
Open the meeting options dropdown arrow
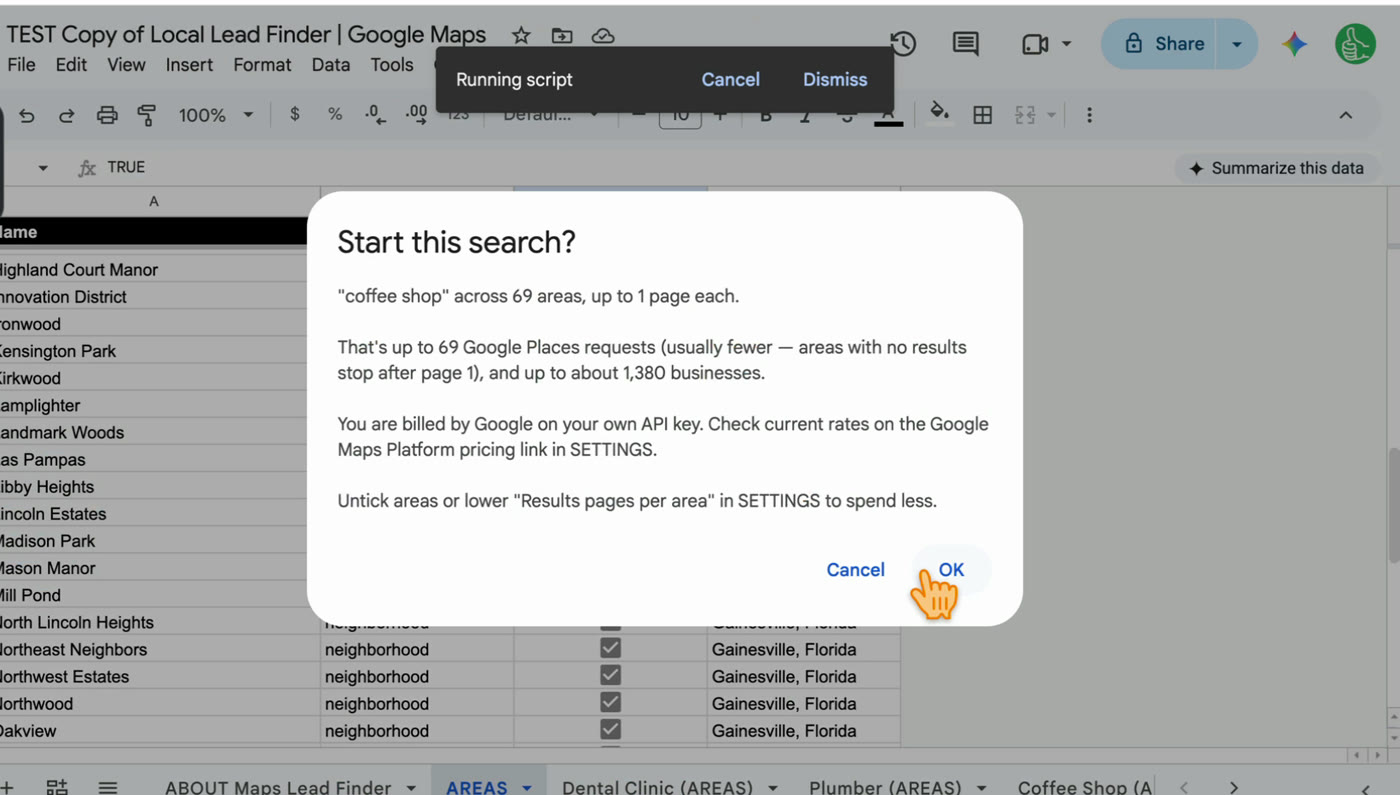[x=1066, y=44]
